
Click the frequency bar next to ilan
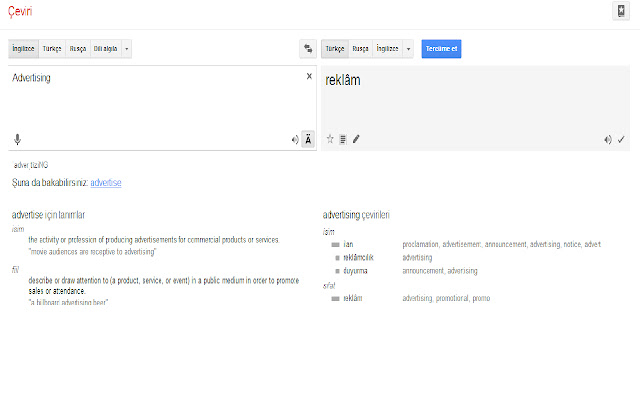click(x=335, y=244)
